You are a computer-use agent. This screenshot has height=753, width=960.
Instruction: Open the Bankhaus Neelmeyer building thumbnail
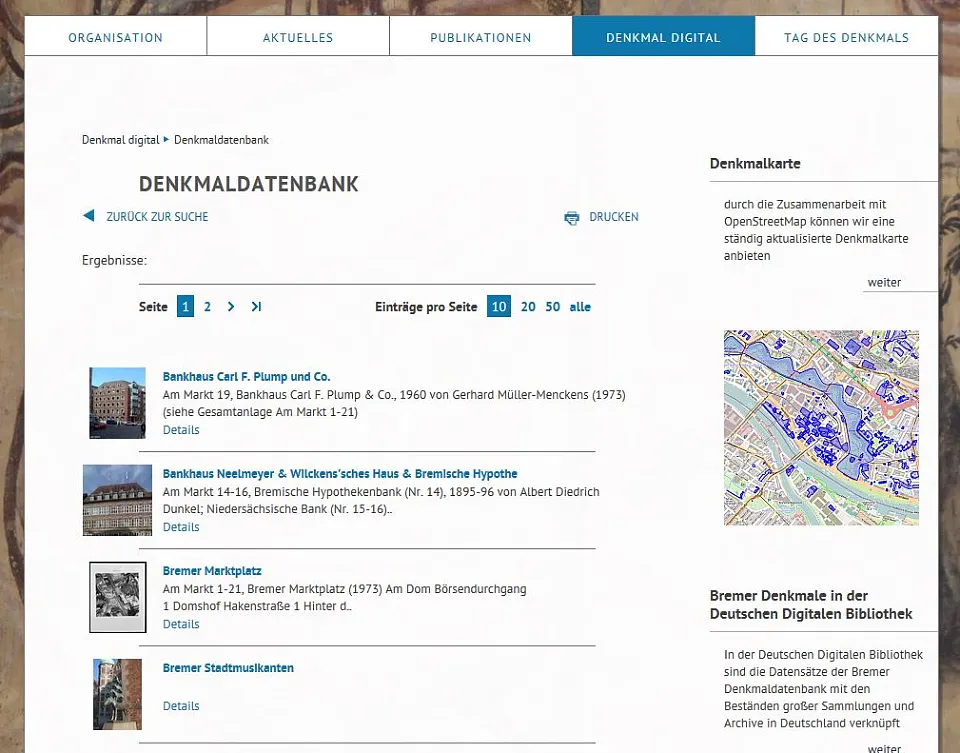point(117,500)
